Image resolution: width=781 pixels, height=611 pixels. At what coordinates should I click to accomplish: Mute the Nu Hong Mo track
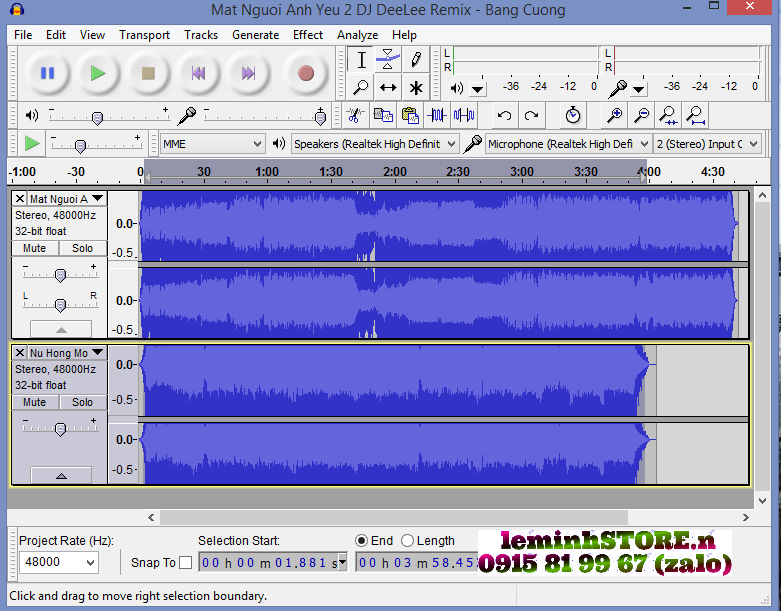[35, 402]
